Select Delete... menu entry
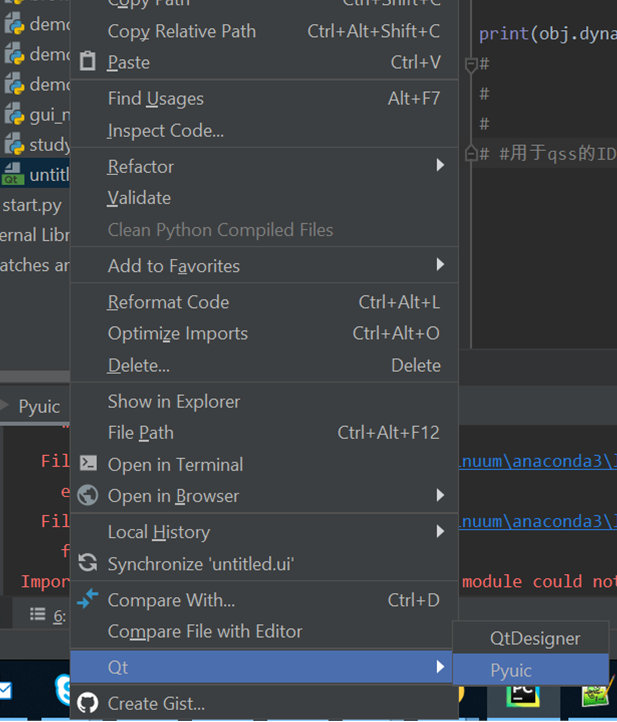 click(264, 365)
